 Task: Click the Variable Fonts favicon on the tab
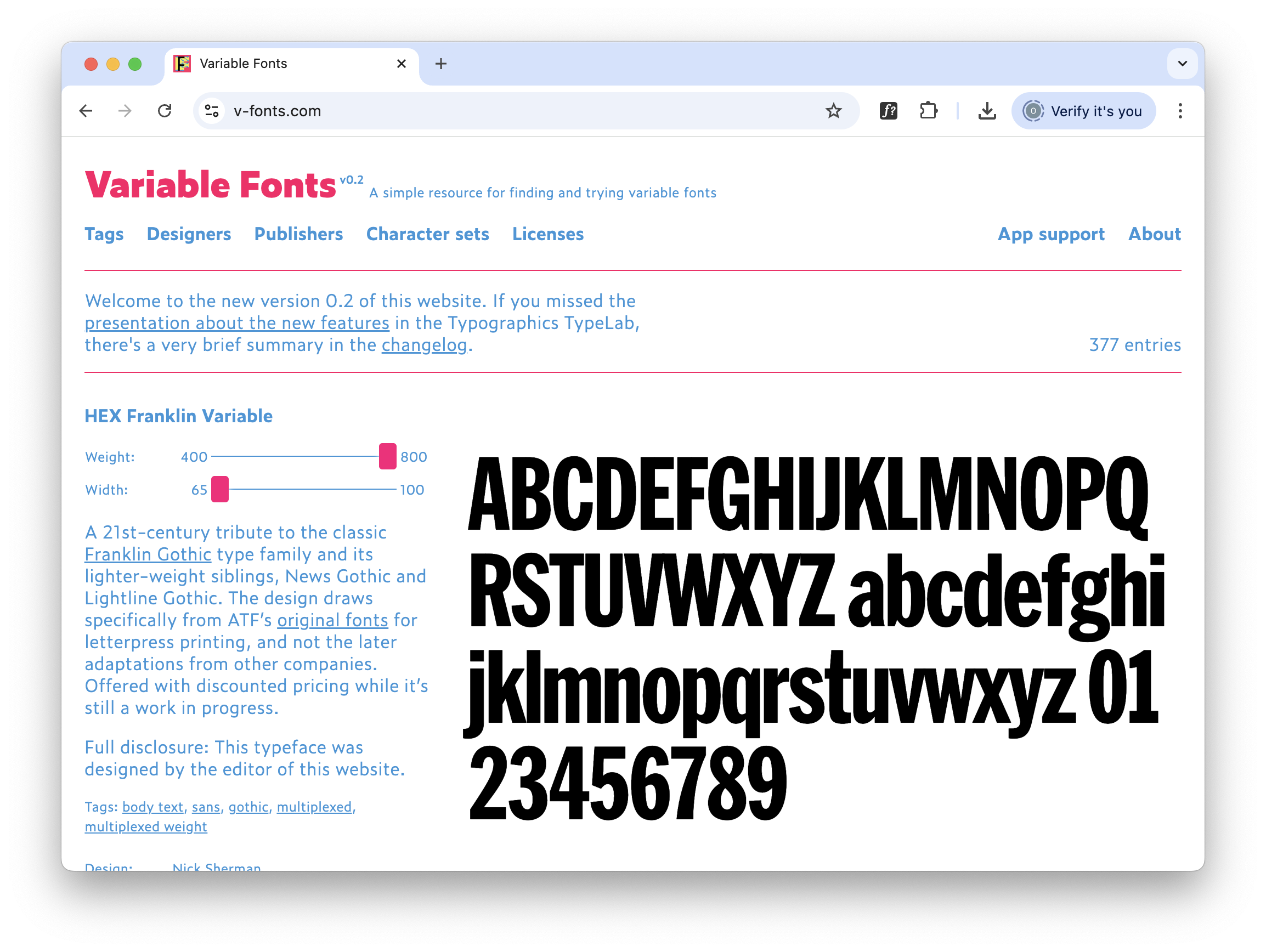[182, 64]
